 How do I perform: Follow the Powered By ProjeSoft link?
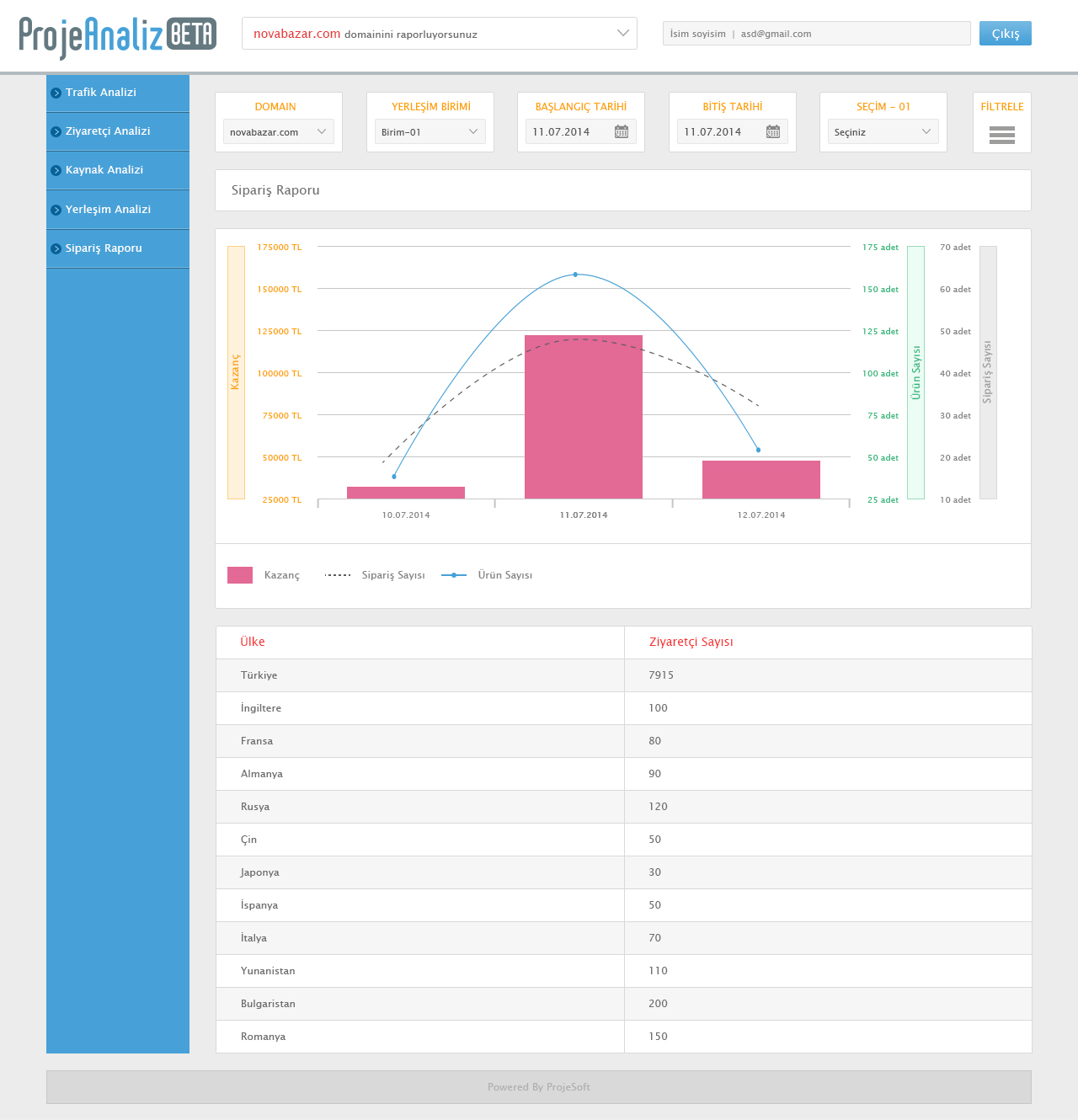pyautogui.click(x=539, y=1087)
